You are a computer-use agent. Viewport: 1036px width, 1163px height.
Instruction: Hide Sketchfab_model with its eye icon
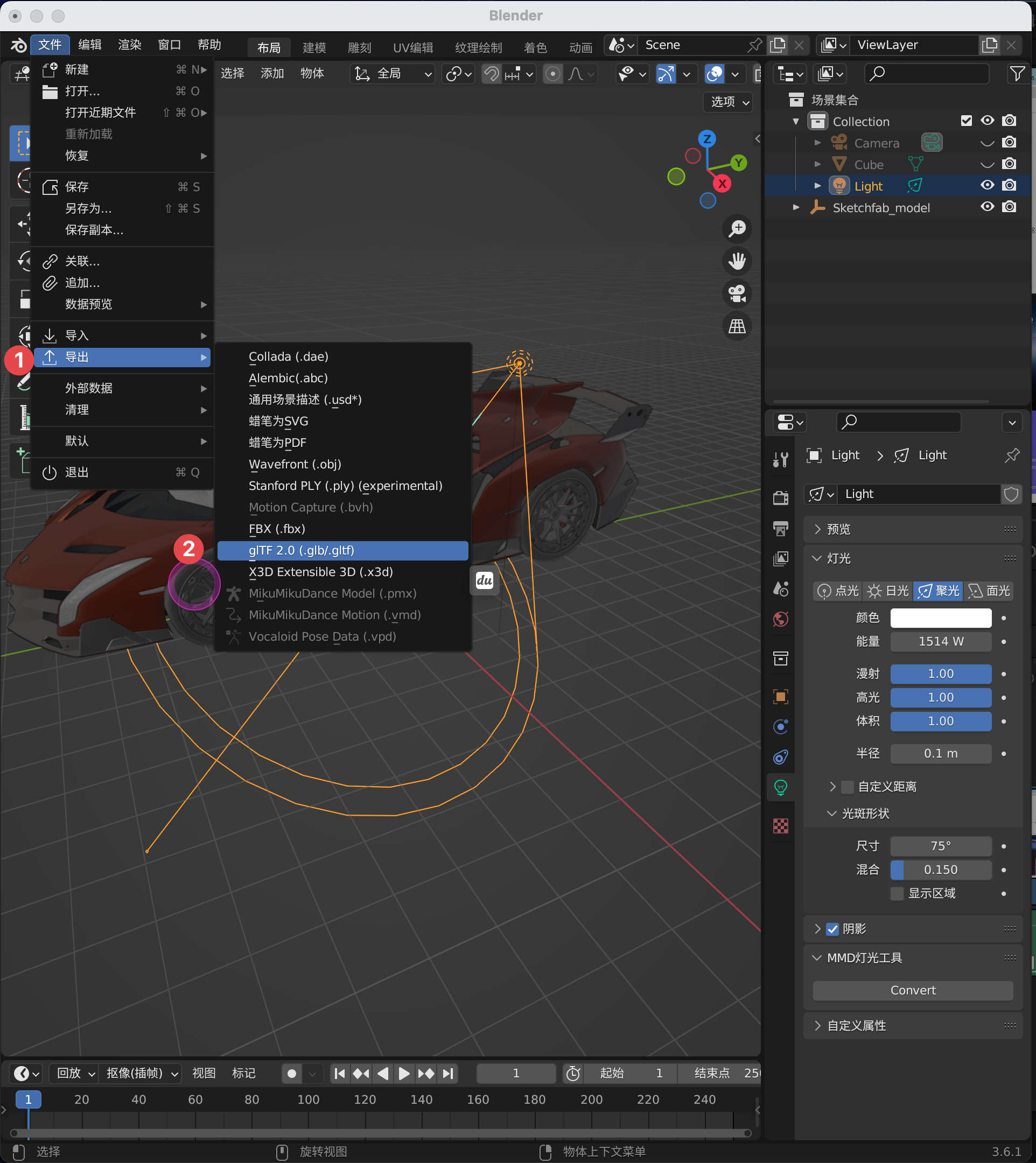(x=988, y=207)
